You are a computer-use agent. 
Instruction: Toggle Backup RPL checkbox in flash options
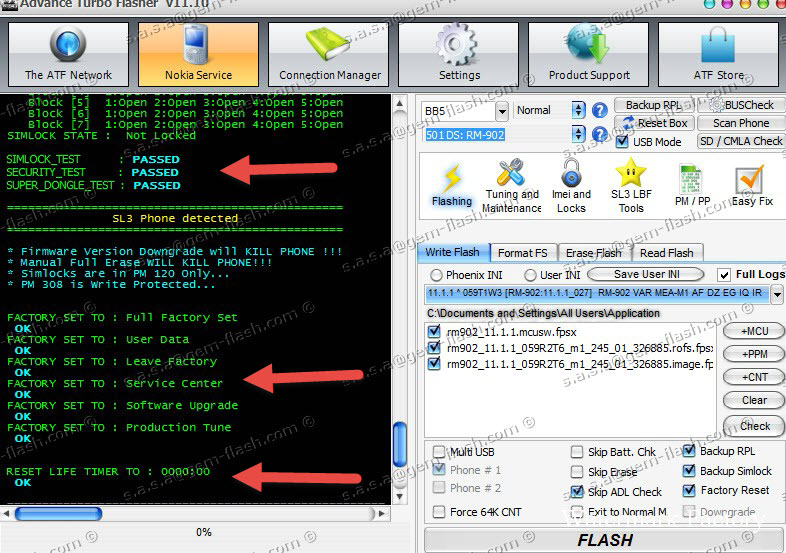[689, 451]
